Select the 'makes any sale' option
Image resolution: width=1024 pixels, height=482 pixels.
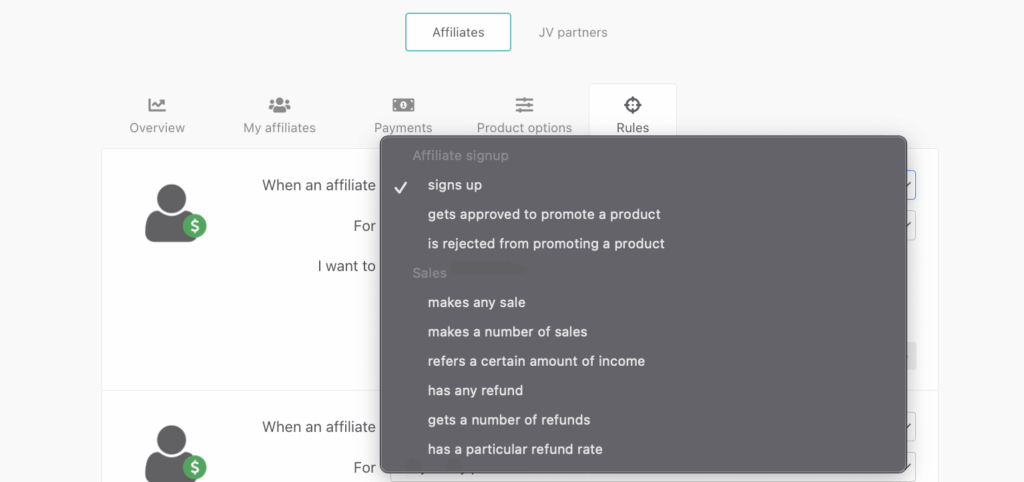477,302
